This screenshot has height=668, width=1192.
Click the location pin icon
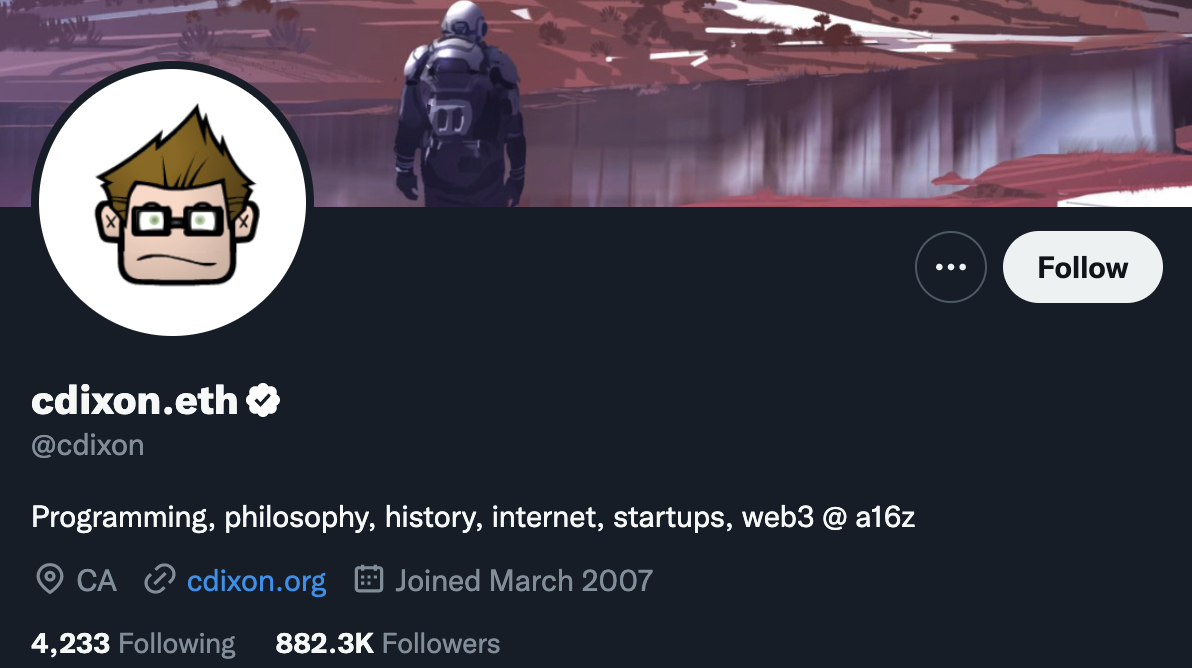pos(49,580)
